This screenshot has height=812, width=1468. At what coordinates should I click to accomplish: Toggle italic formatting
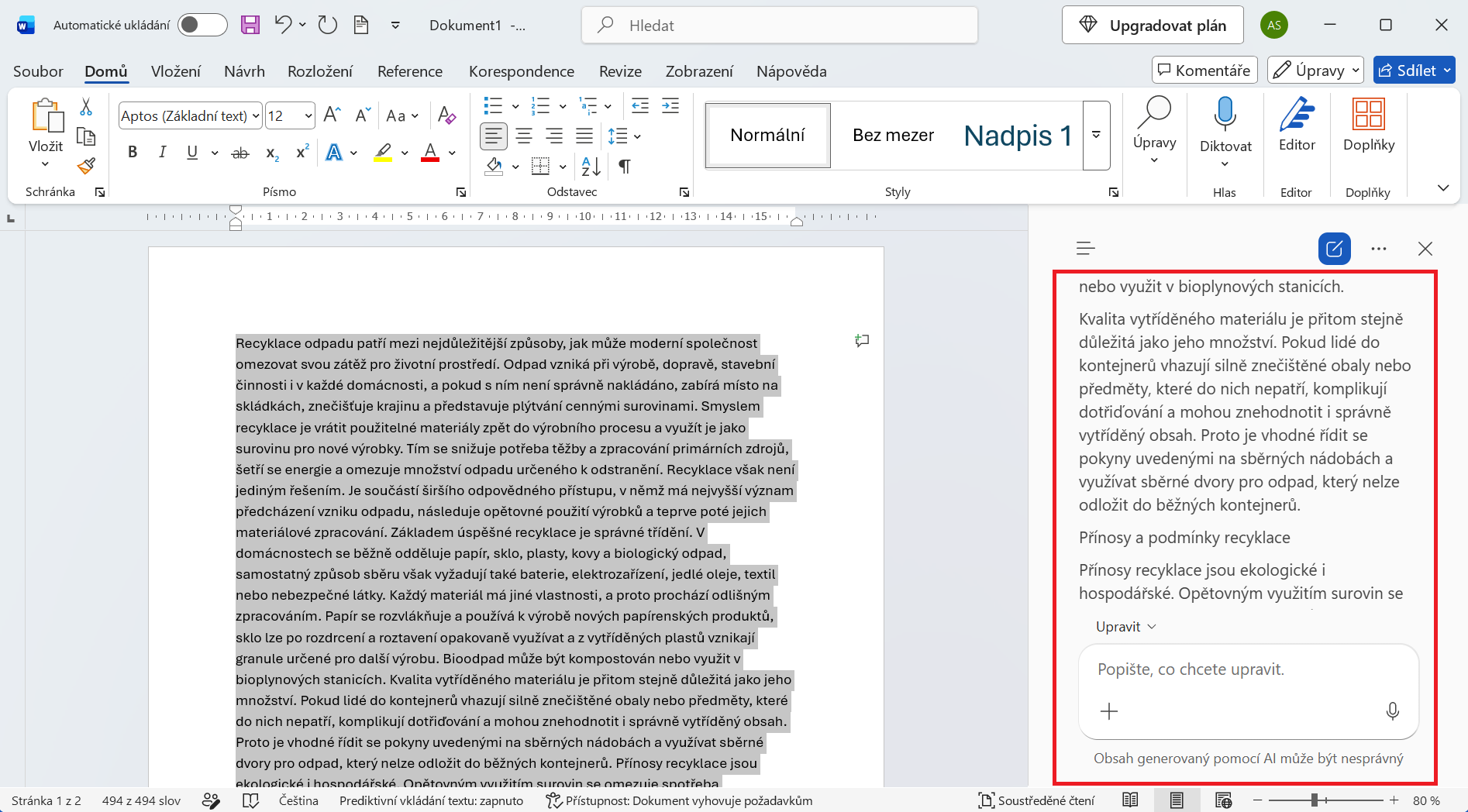(x=163, y=152)
